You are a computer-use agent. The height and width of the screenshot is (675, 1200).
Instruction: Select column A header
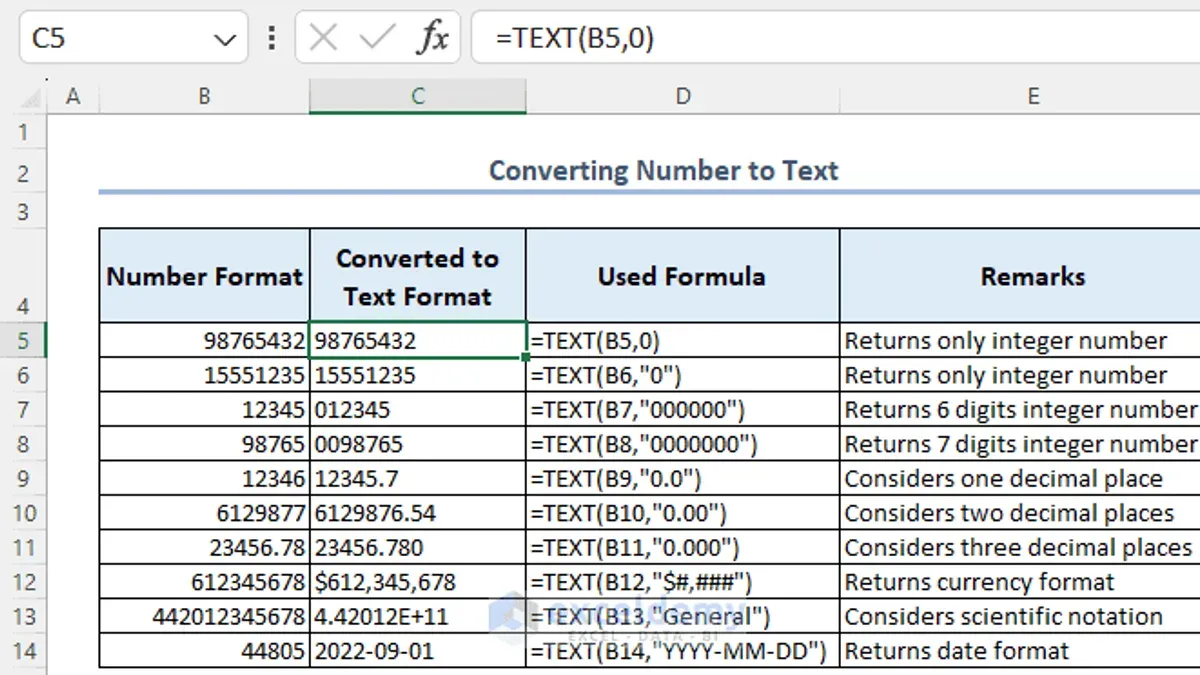[73, 96]
